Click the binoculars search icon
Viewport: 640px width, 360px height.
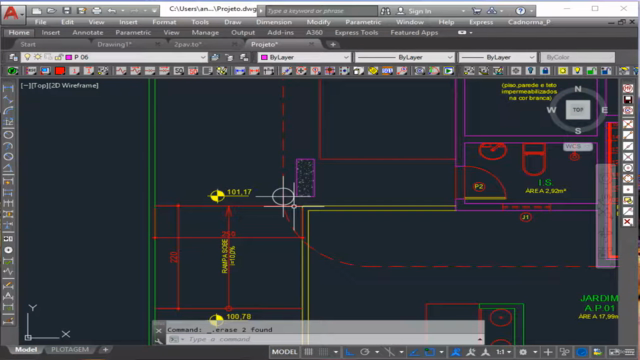tap(385, 11)
